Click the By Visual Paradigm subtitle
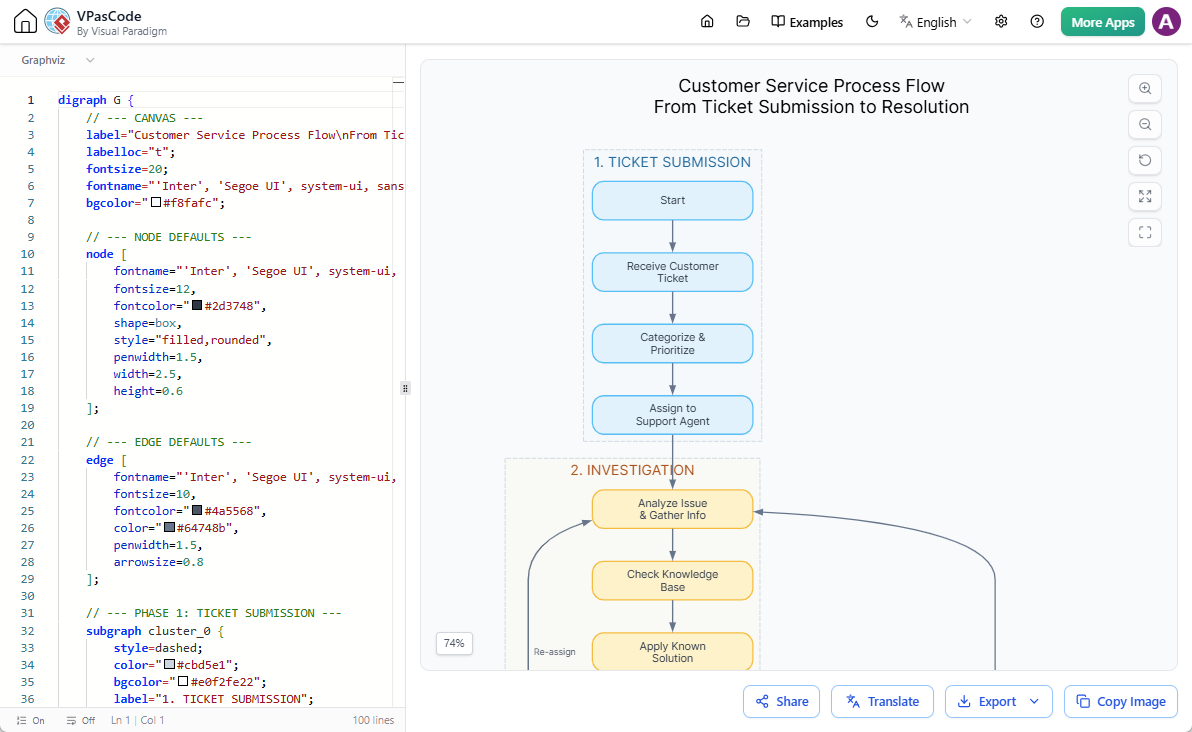 coord(122,32)
